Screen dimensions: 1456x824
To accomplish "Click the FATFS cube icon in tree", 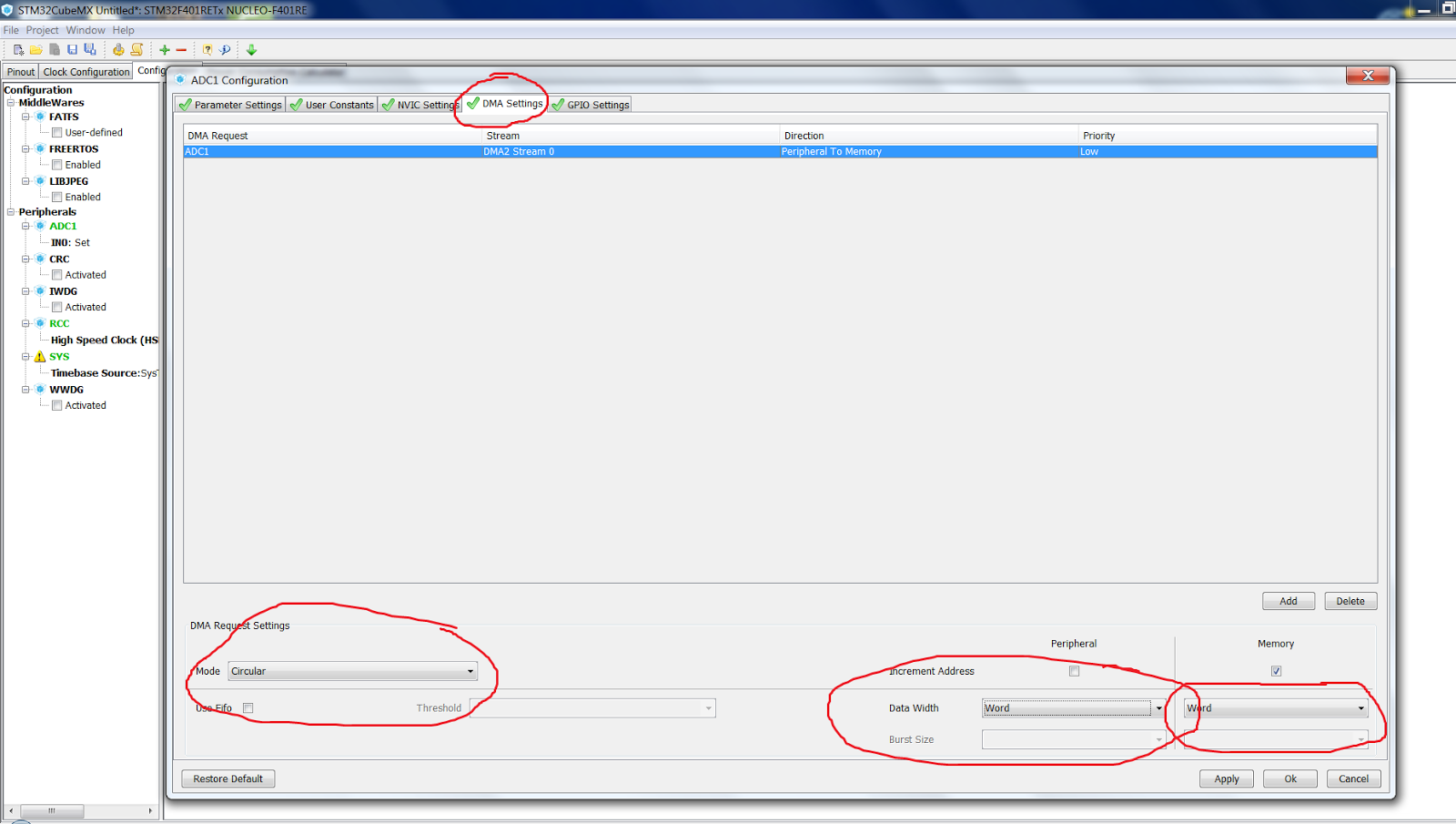I will pos(40,117).
